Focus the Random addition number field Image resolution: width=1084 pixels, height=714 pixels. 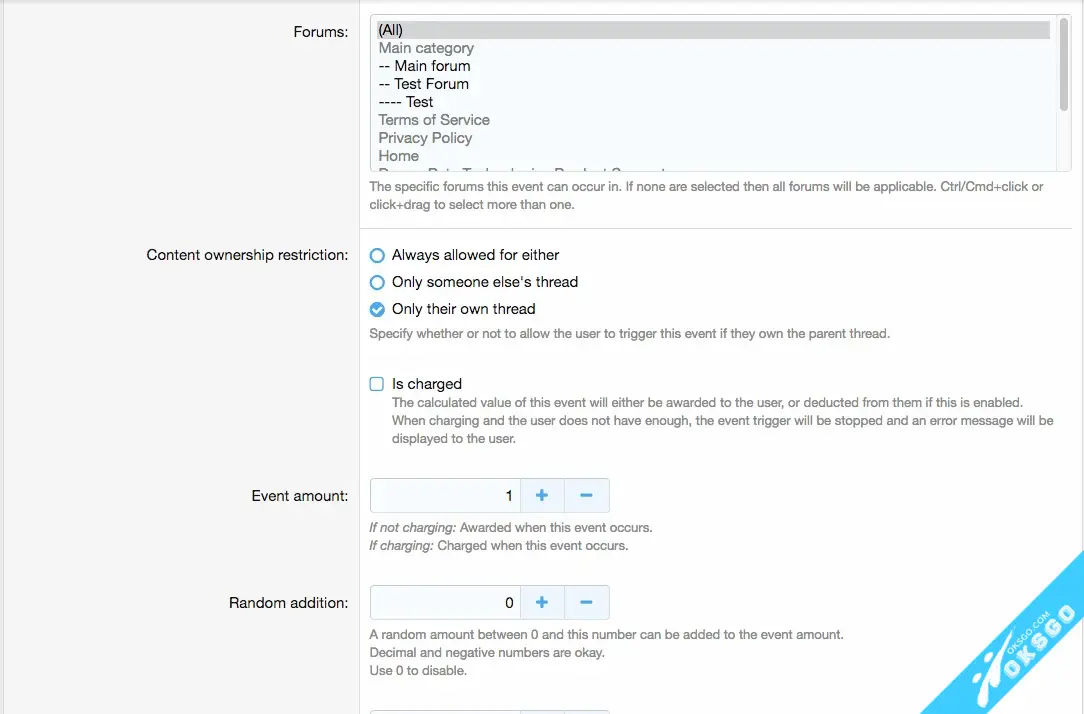pos(445,603)
